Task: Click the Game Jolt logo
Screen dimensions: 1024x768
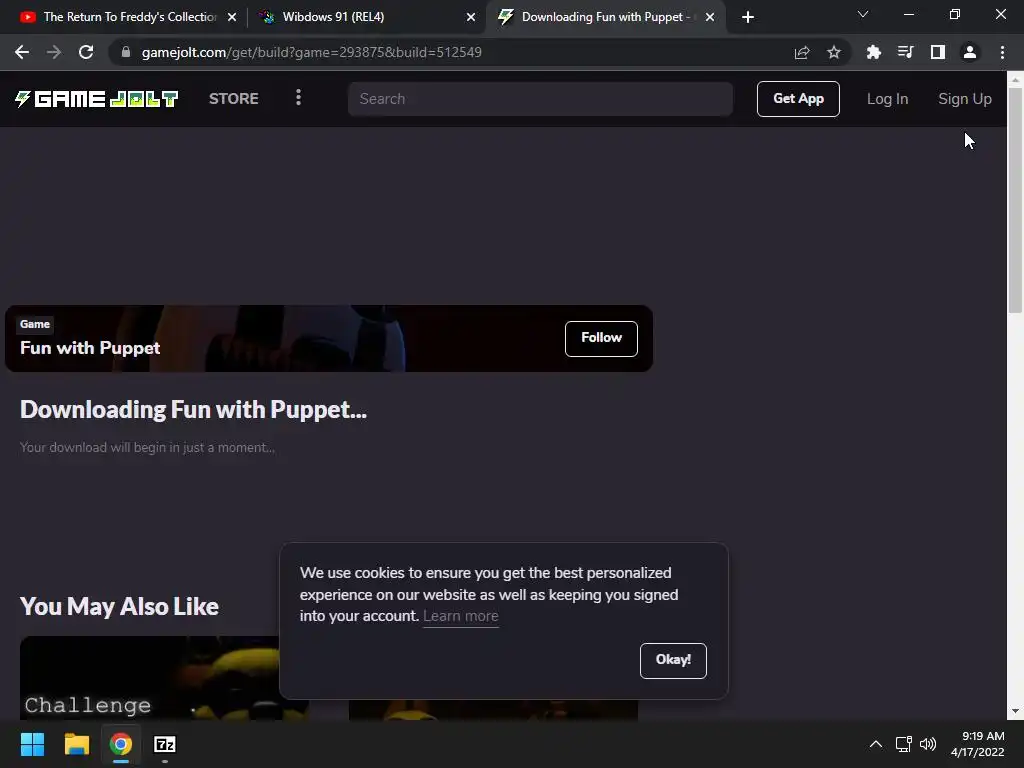Action: tap(97, 99)
